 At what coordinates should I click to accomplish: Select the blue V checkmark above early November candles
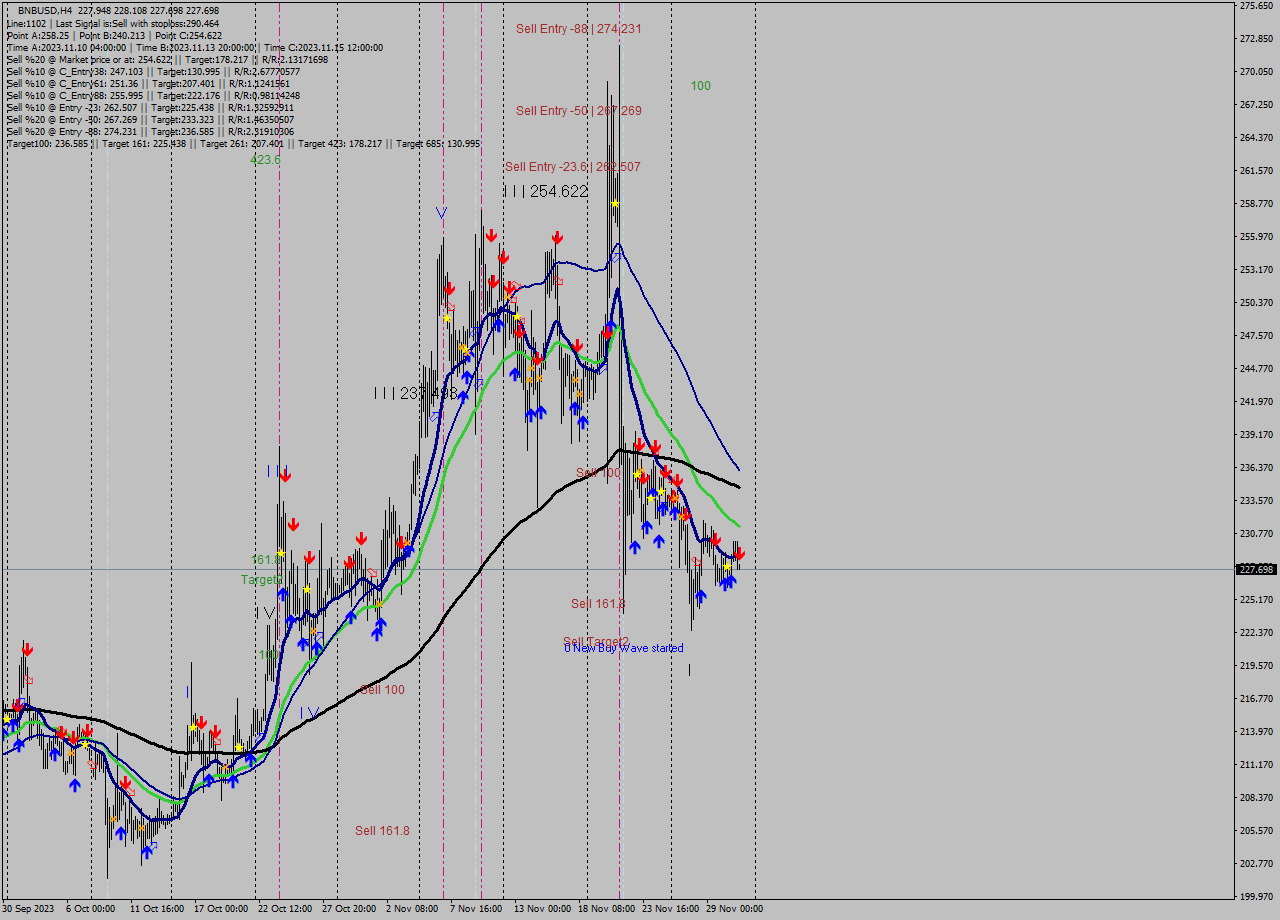point(442,212)
